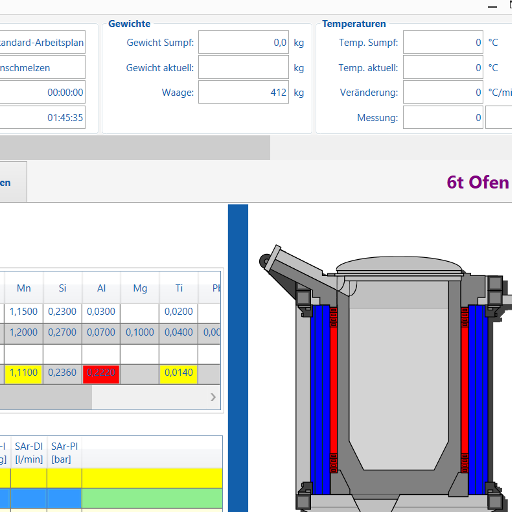The image size is (512, 512).
Task: Click the SAr-DI [l/min] column header
Action: click(x=29, y=452)
